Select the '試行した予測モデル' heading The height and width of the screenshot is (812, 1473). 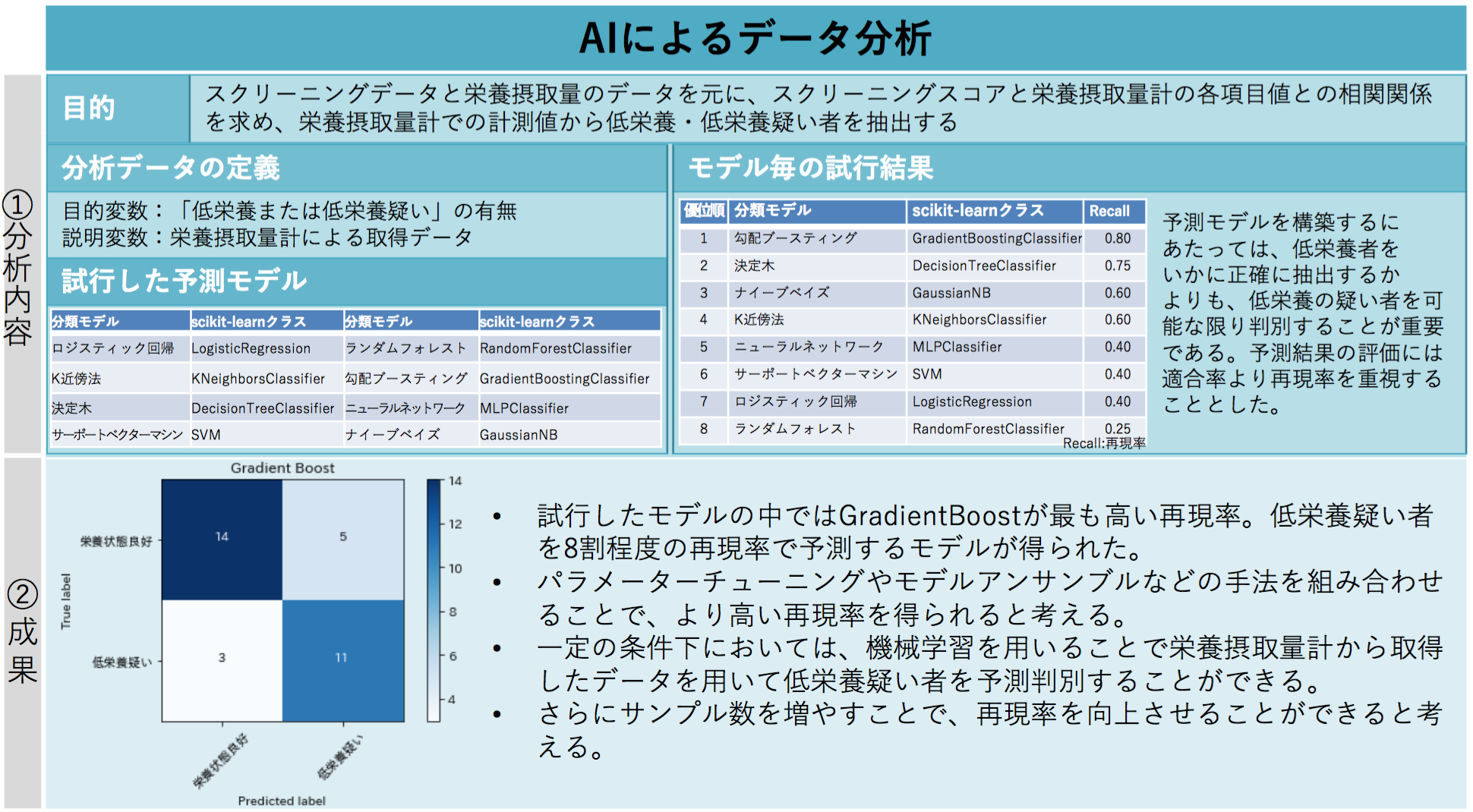(x=185, y=281)
